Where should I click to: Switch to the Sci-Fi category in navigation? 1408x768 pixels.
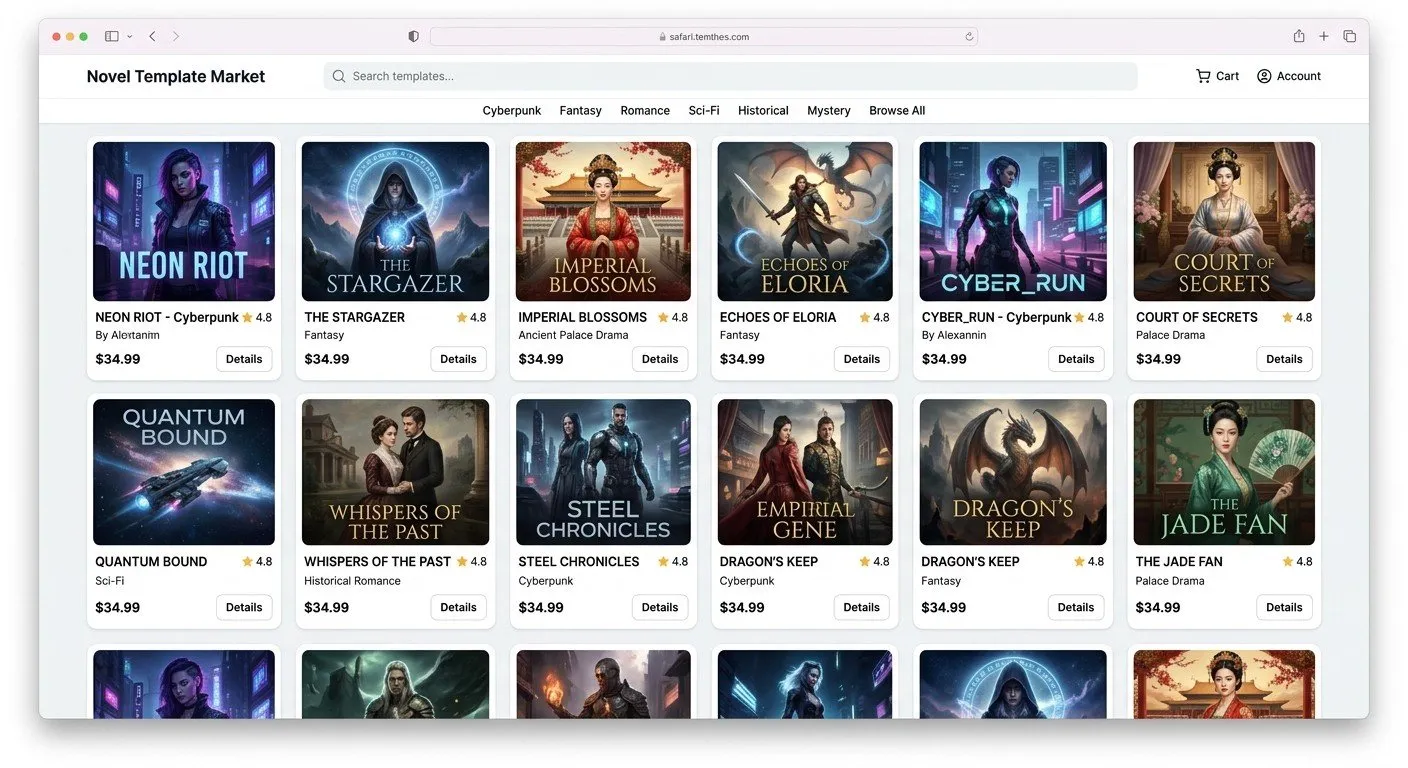704,111
